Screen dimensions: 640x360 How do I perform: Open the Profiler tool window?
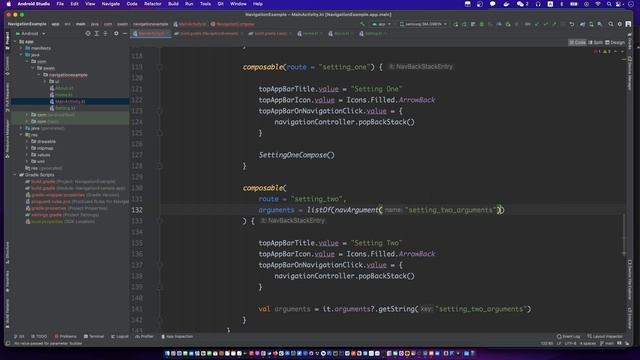coord(144,336)
